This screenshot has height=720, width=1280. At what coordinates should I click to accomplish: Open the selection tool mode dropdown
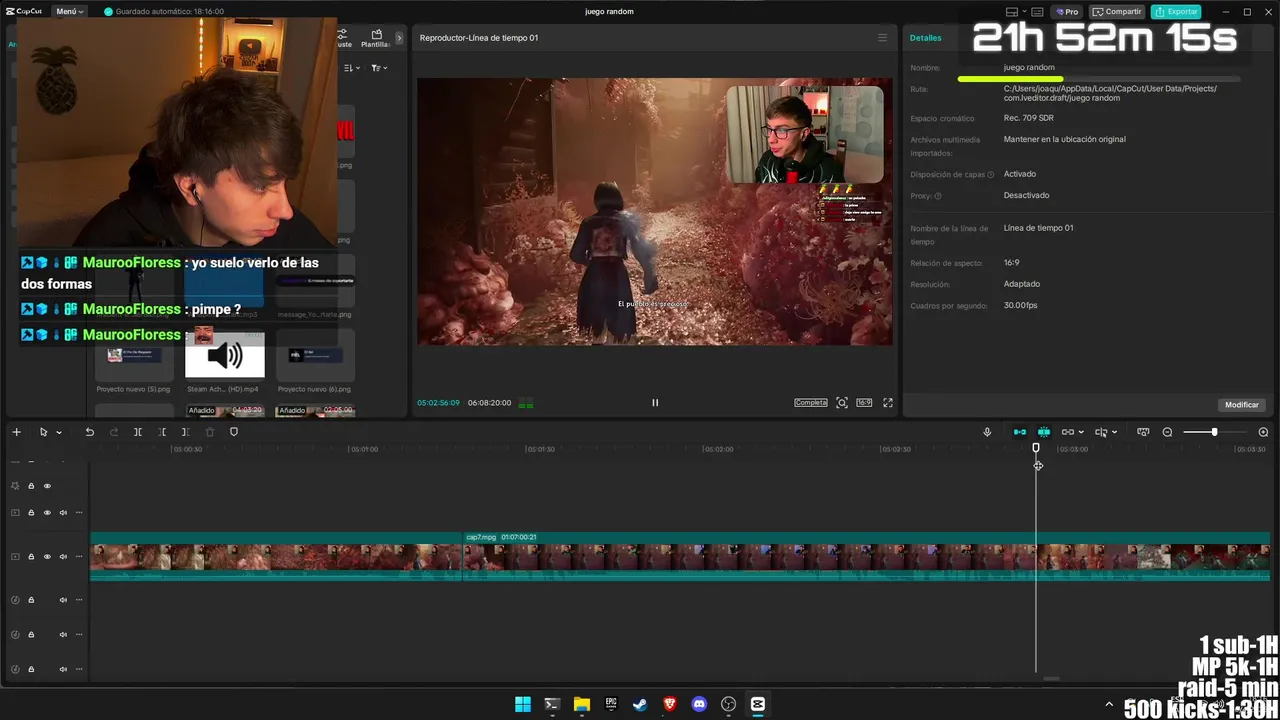point(59,432)
